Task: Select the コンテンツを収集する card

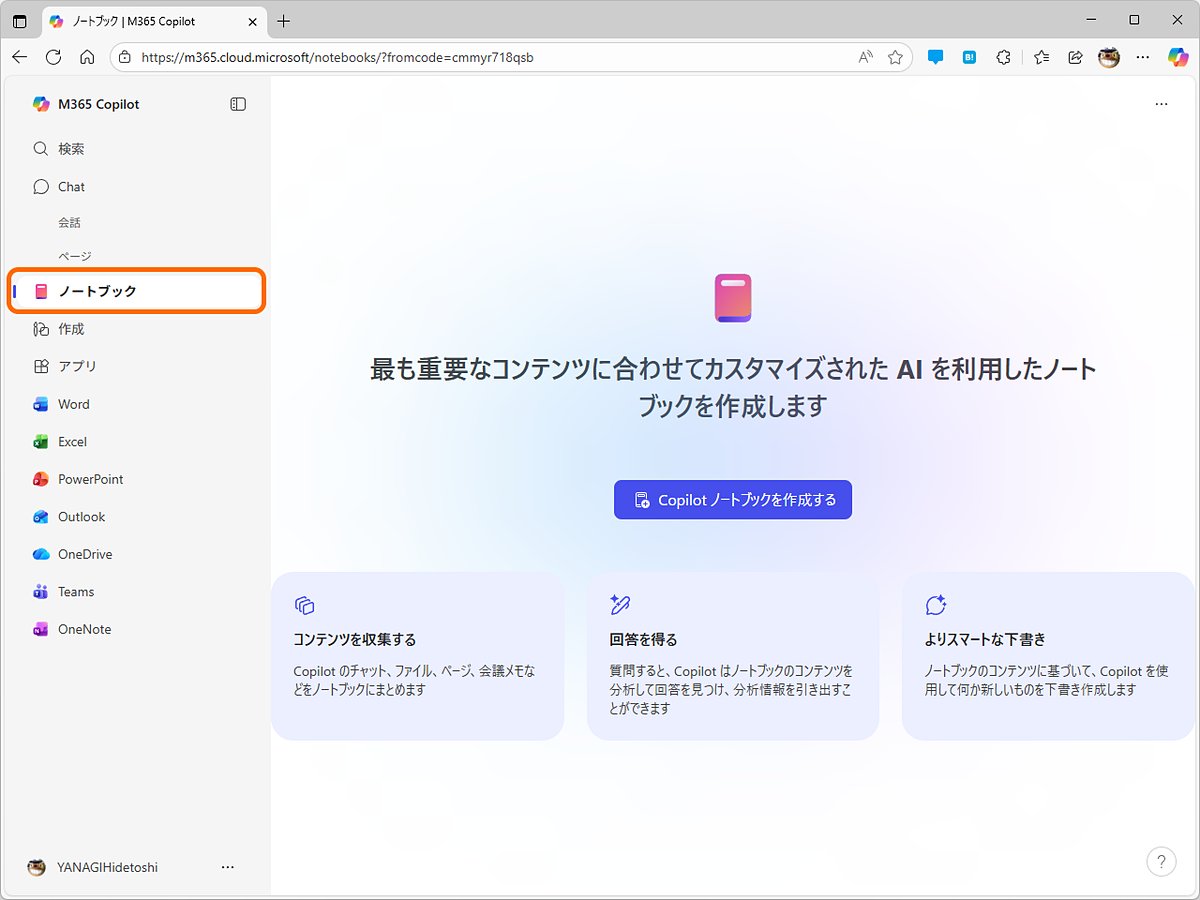Action: point(417,656)
